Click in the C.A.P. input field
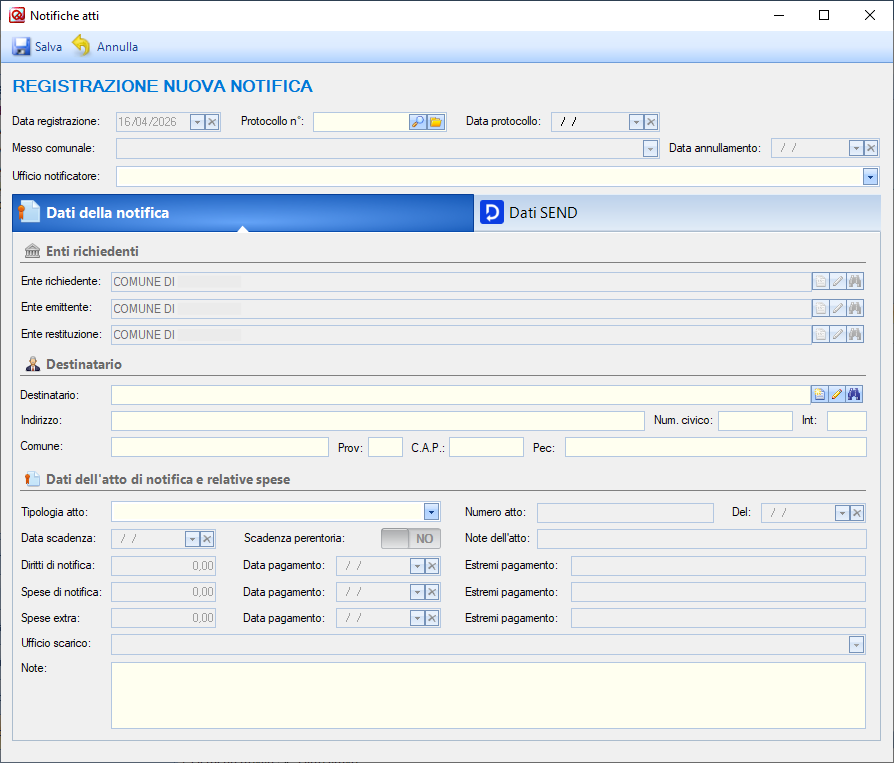 [486, 447]
